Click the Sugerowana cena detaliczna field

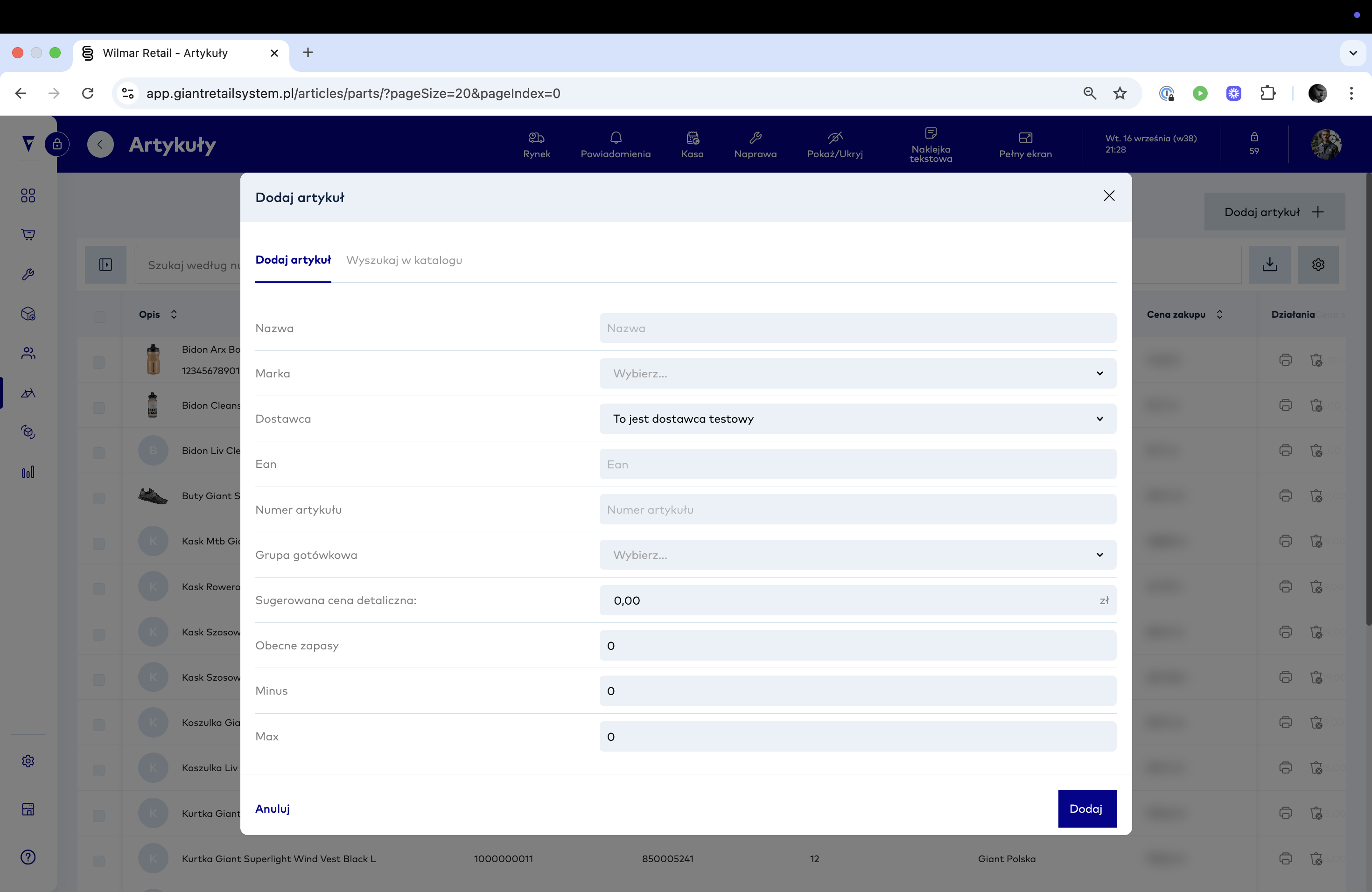857,600
